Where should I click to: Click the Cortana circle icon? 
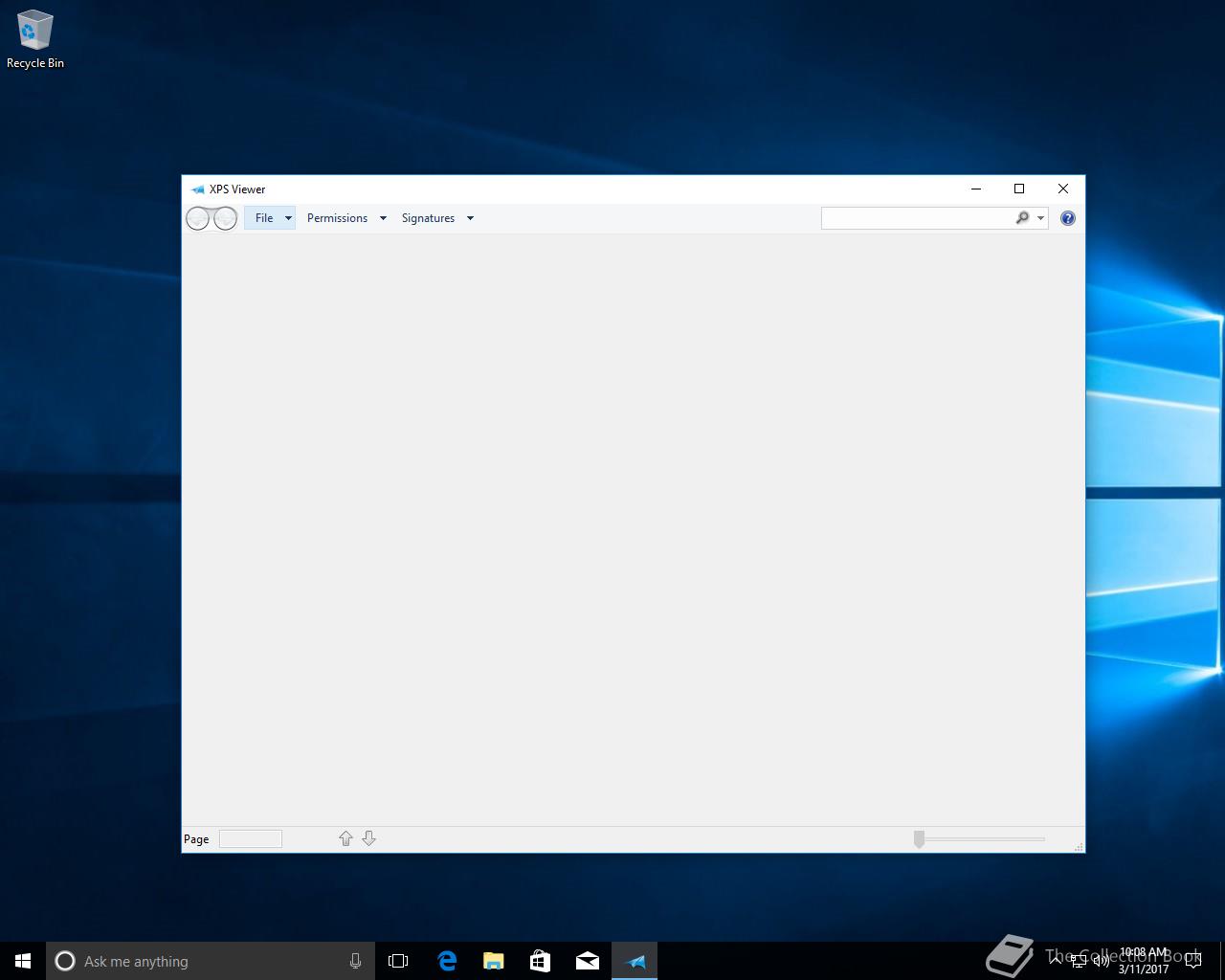(x=65, y=961)
